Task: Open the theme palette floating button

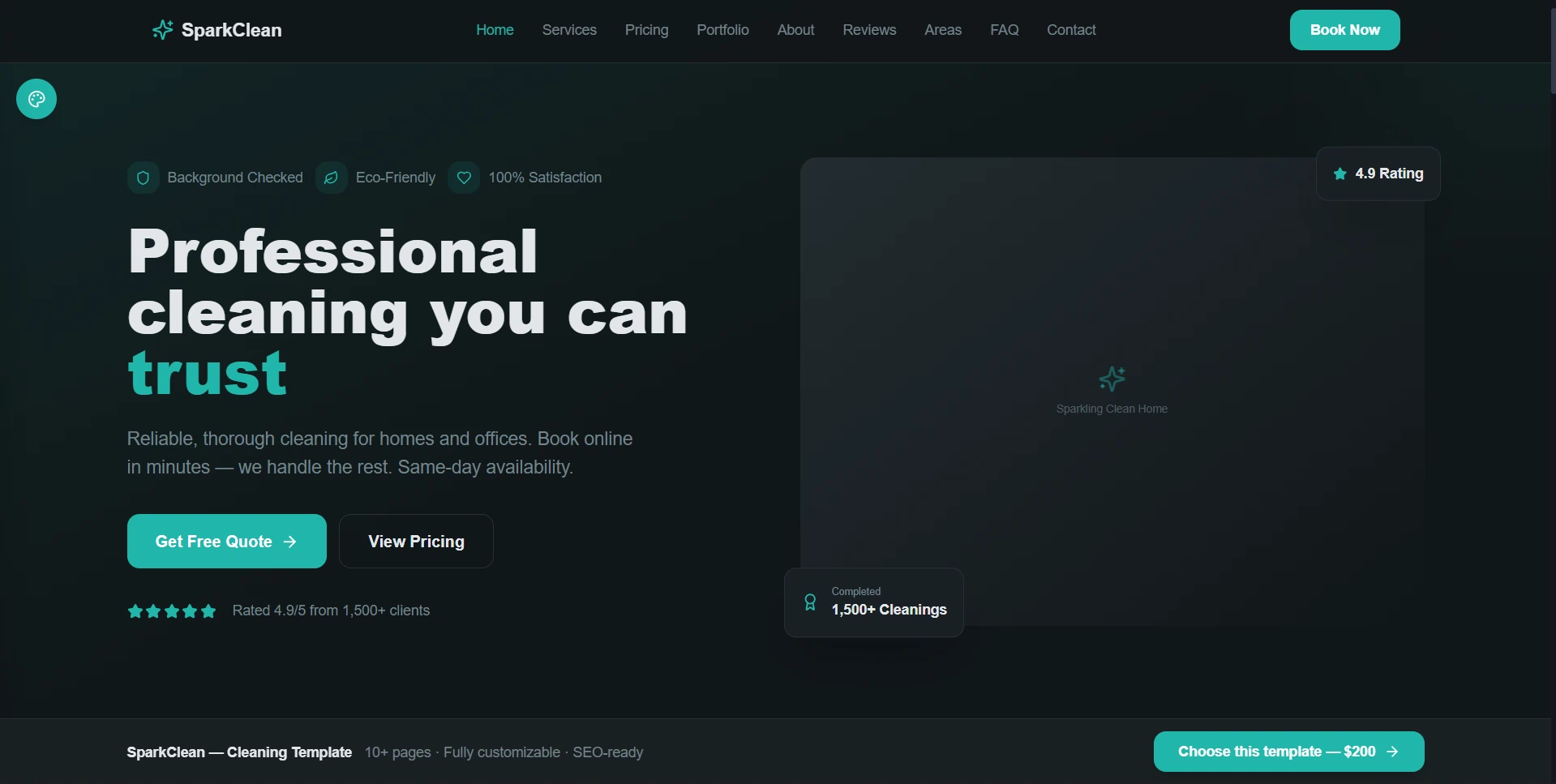Action: coord(36,99)
